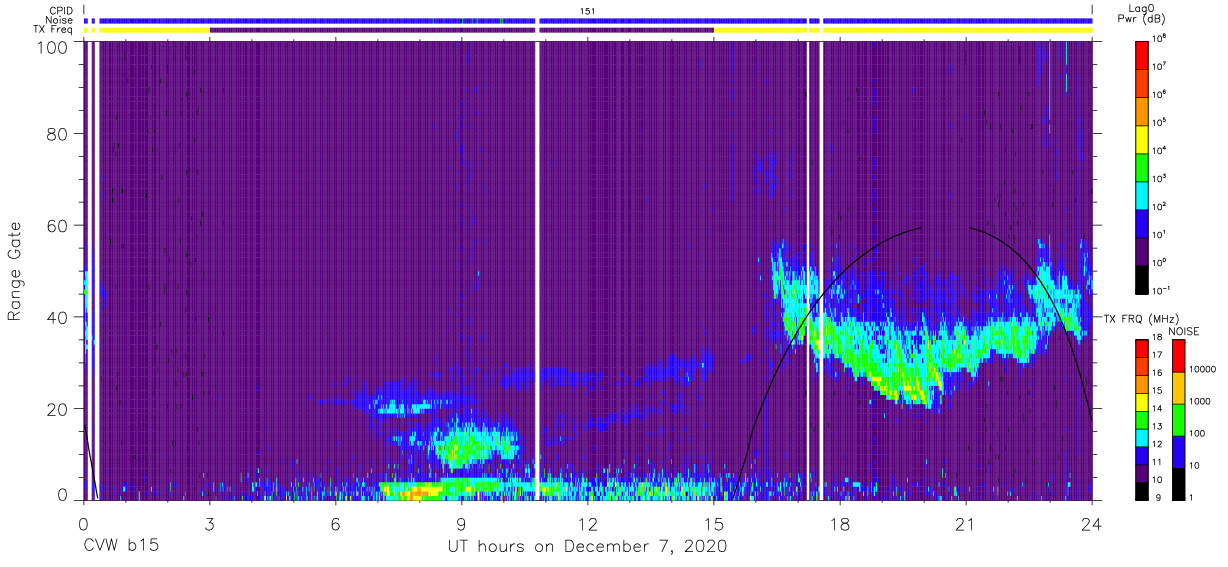This screenshot has height=567, width=1228.
Task: Click the red top segment of the NOISE colorbar
Action: tap(1179, 356)
